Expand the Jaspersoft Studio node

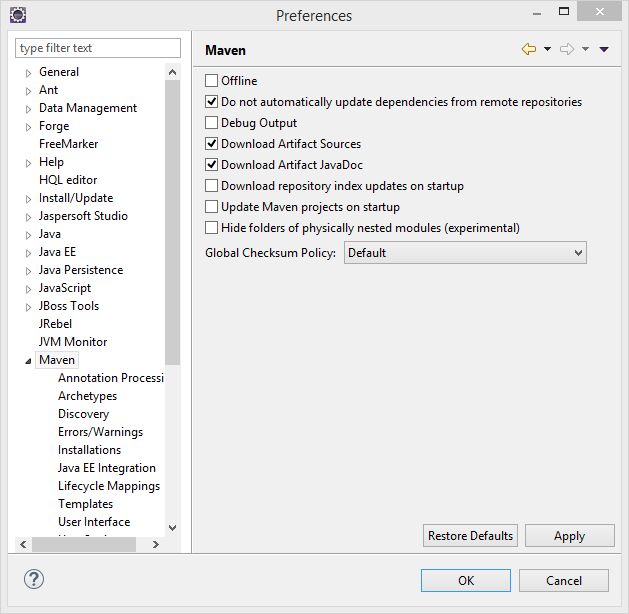(x=28, y=217)
